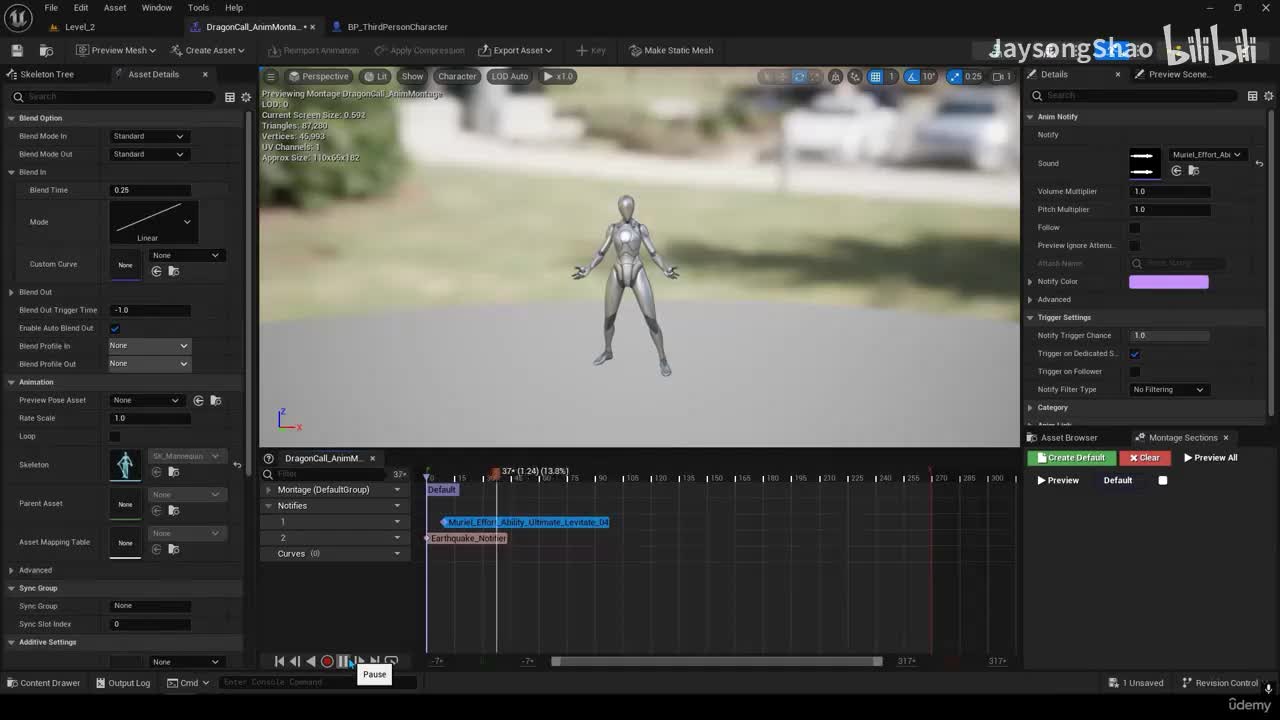Open the Notify Filter Type dropdown
The width and height of the screenshot is (1280, 720).
1169,389
